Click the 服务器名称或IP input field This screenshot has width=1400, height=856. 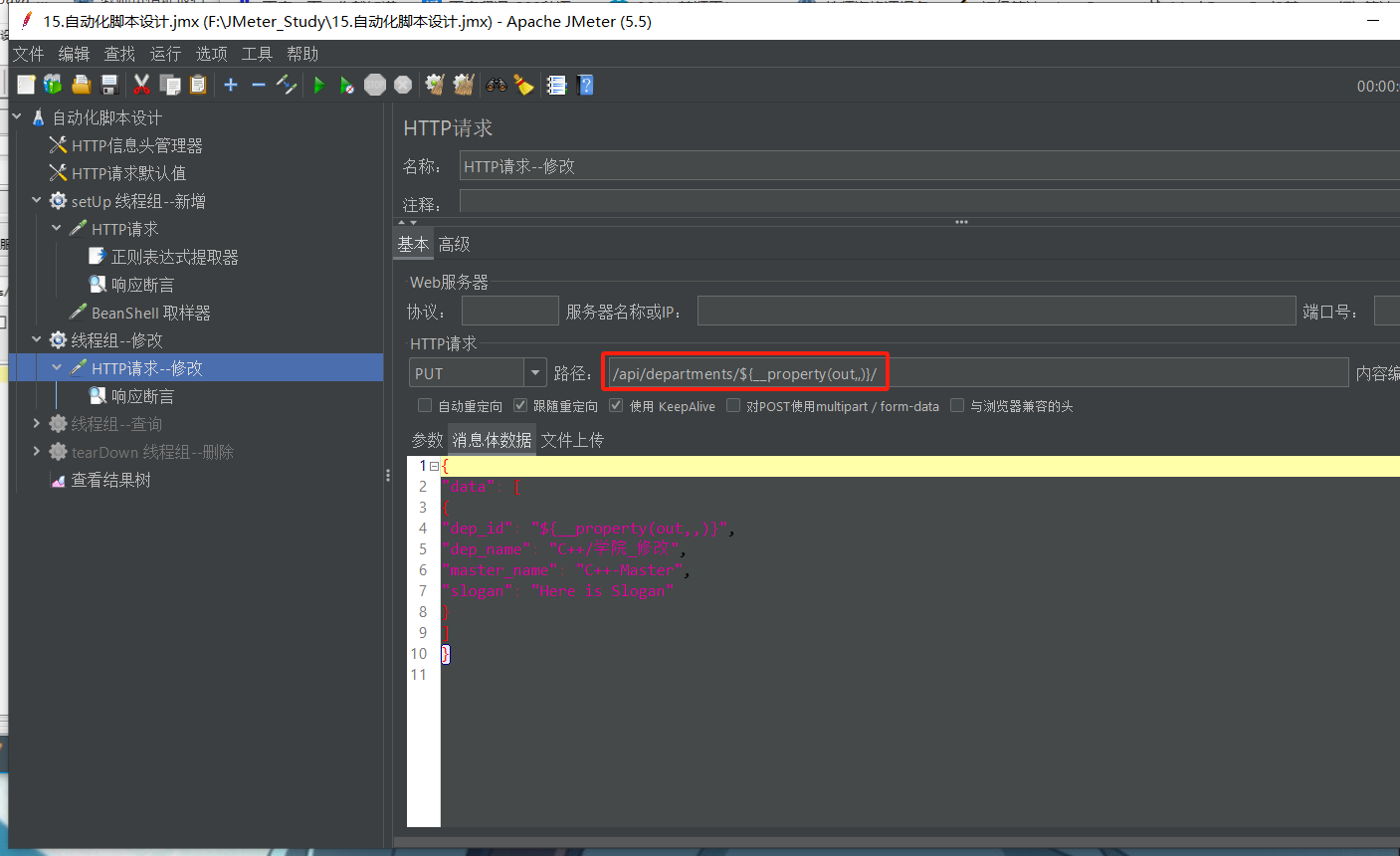[996, 312]
